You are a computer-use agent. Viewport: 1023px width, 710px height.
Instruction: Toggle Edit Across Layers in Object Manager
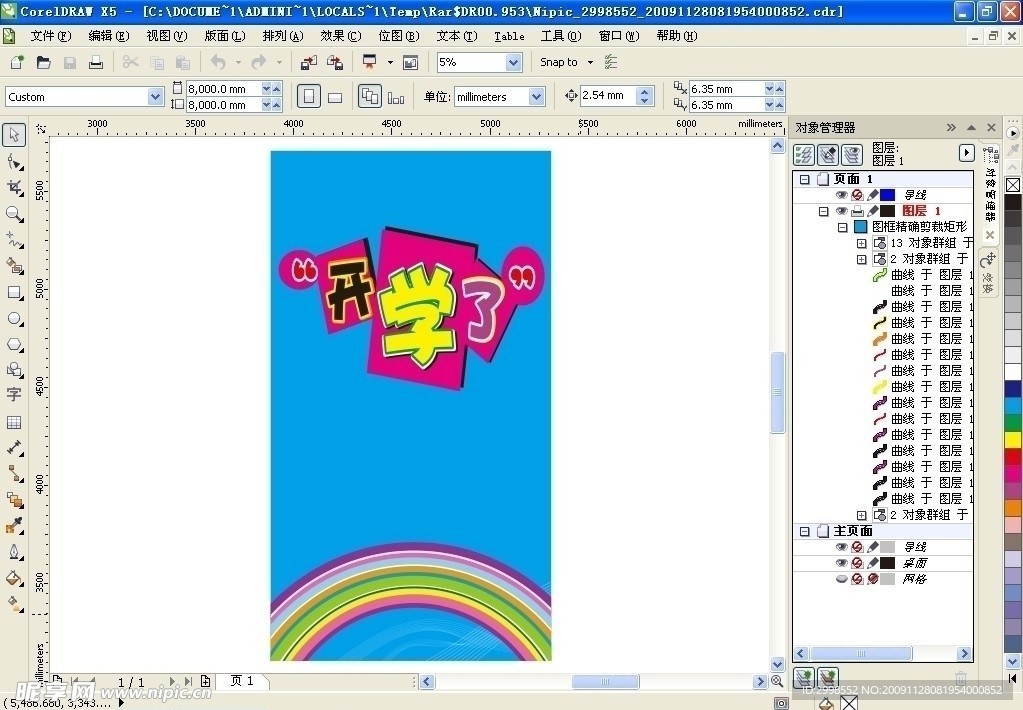pyautogui.click(x=828, y=155)
